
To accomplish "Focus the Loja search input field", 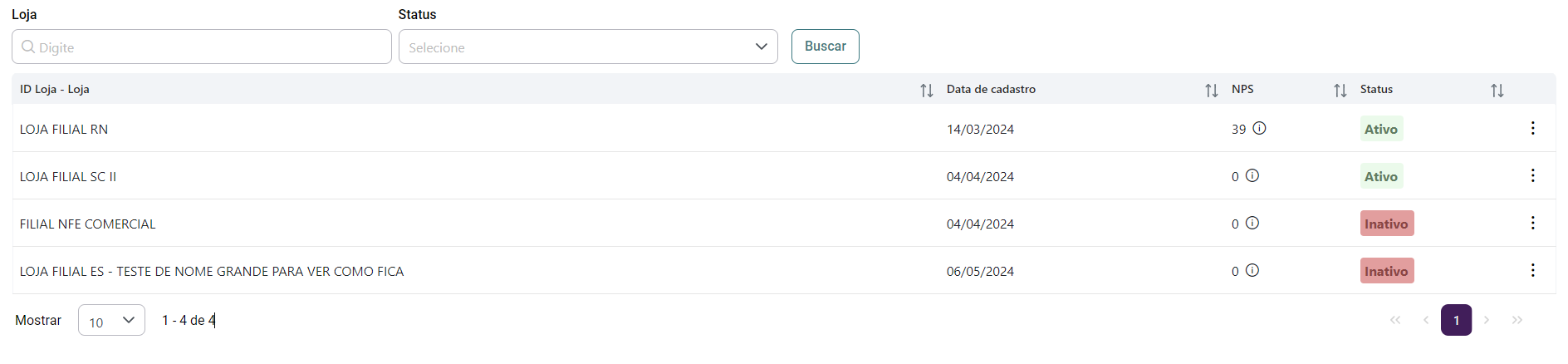I will pos(202,47).
